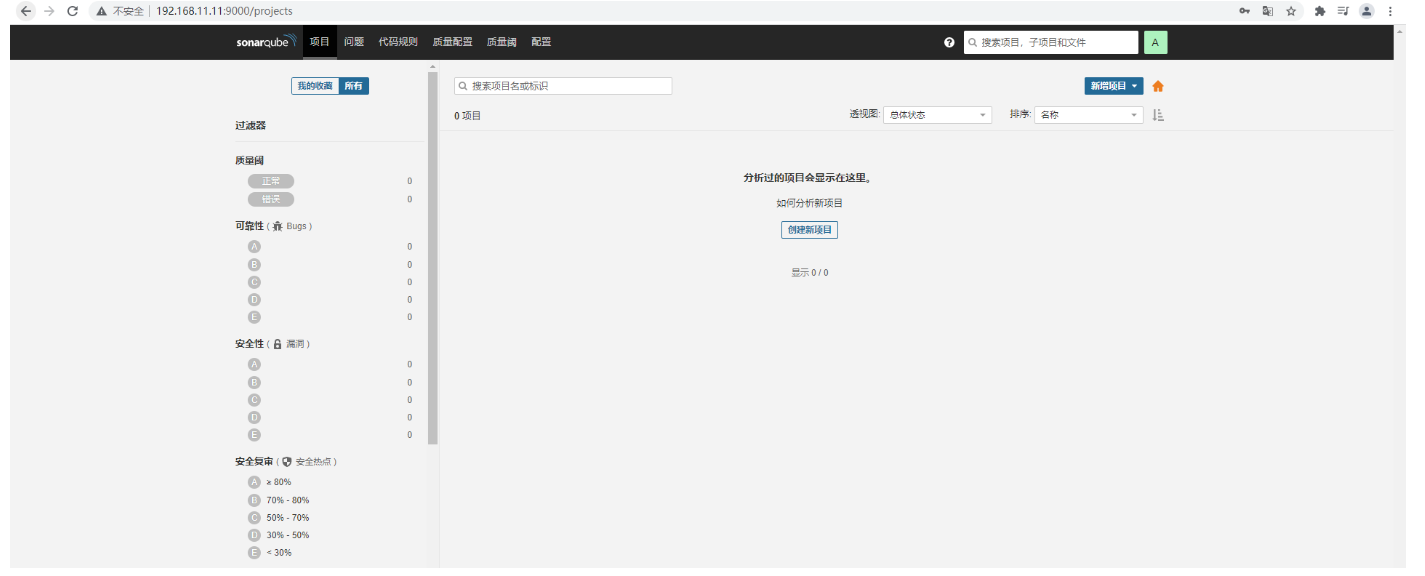
Task: Click the 创建新项目 button
Action: 809,230
